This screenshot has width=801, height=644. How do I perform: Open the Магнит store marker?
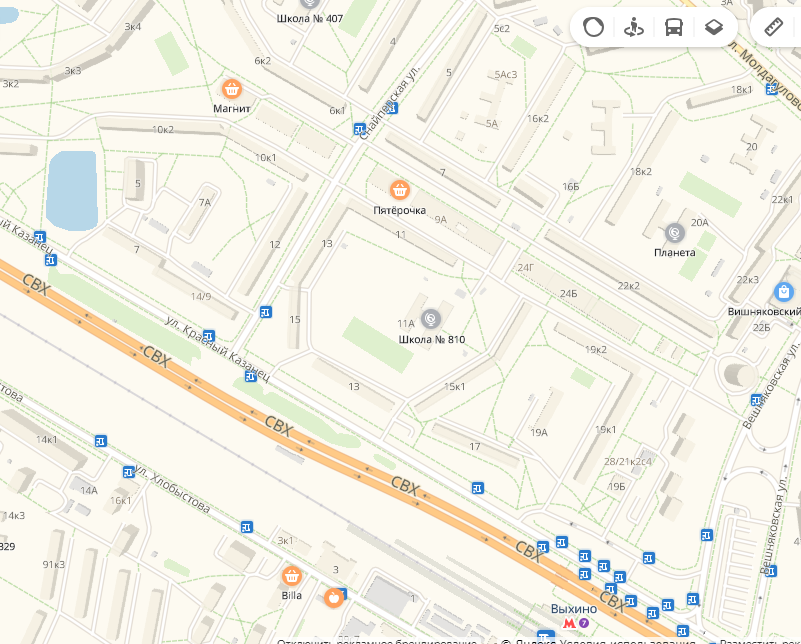click(x=232, y=89)
